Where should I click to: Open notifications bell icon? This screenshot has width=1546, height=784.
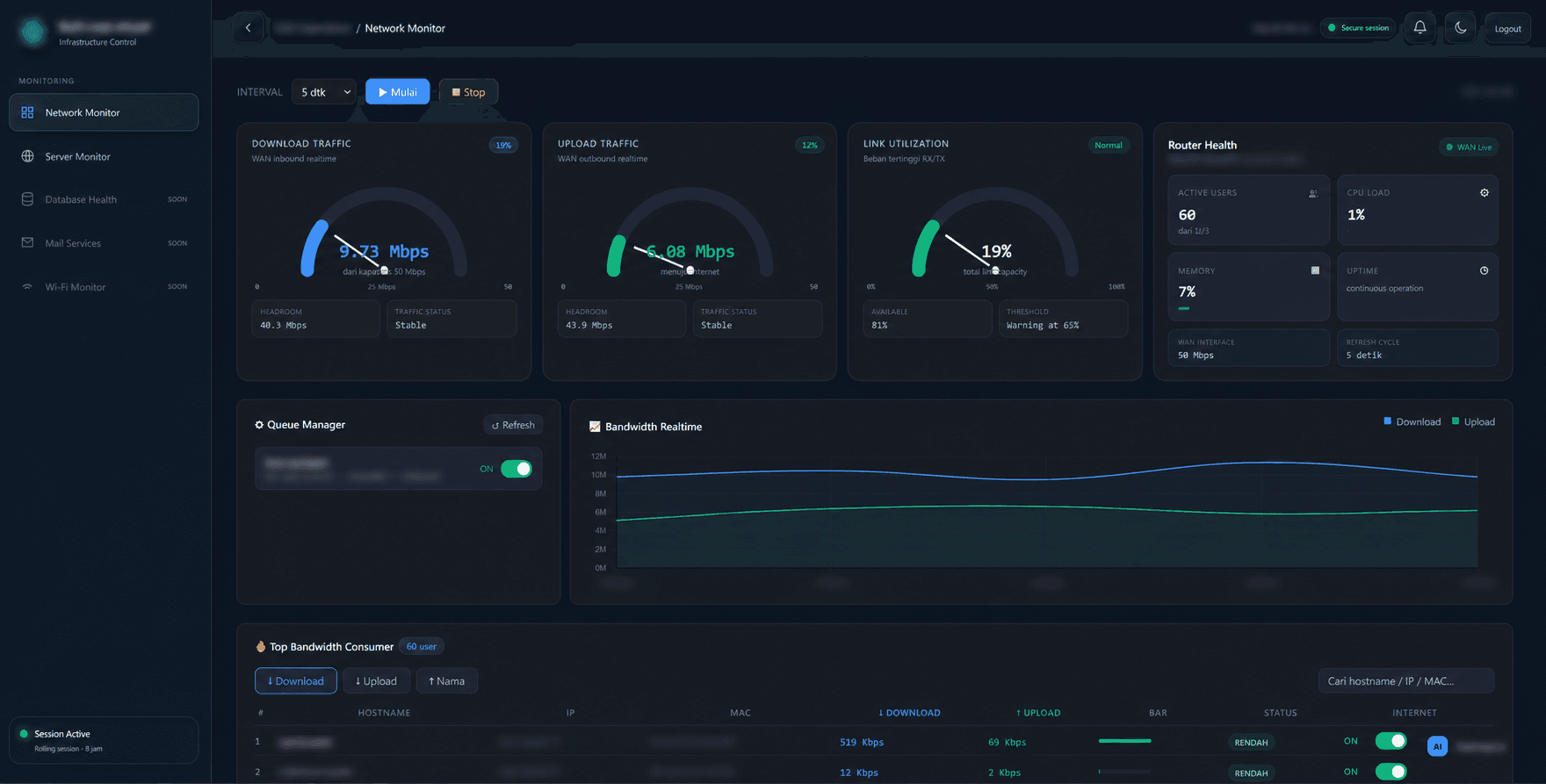[1420, 28]
